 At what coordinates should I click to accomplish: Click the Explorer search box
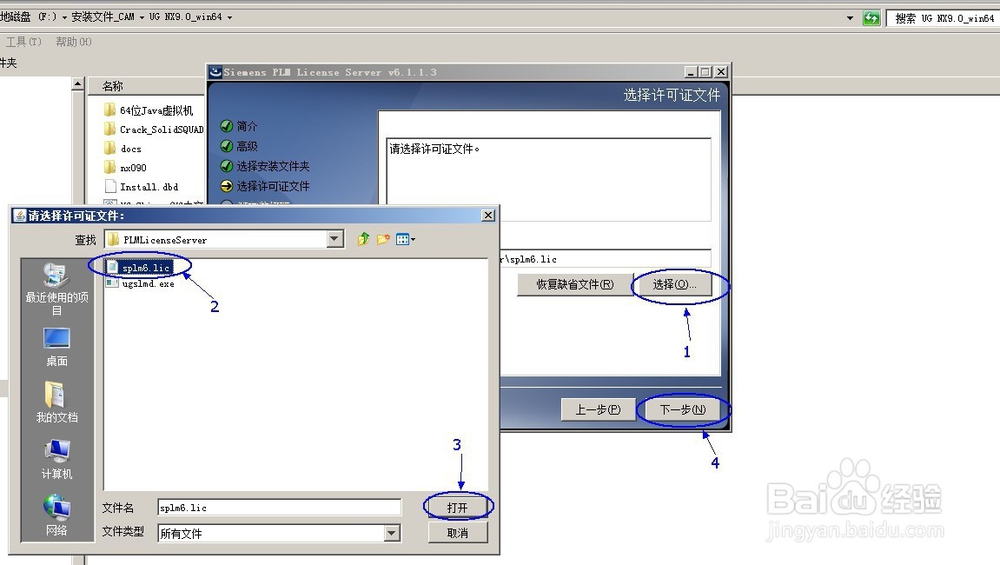click(943, 18)
